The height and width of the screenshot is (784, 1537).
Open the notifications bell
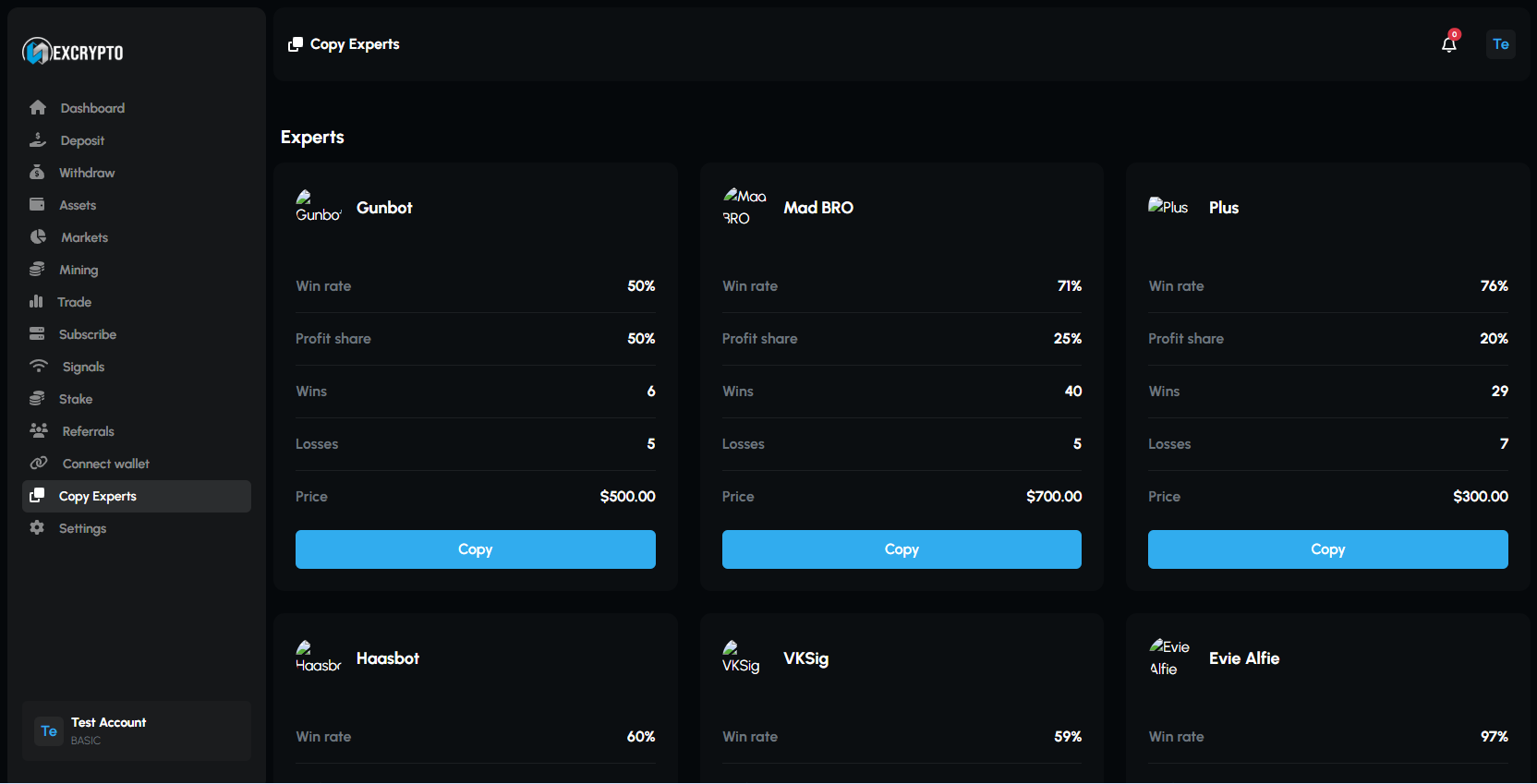(x=1449, y=44)
